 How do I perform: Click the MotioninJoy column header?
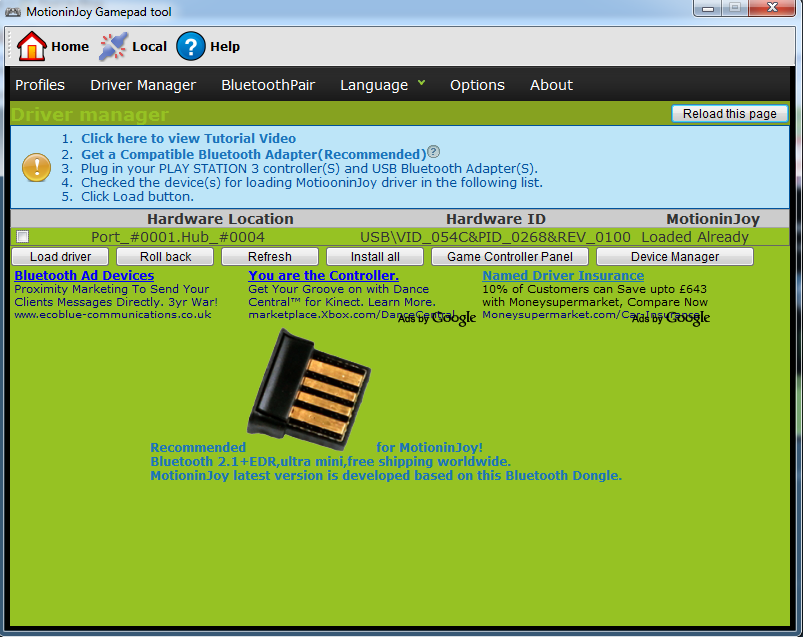point(713,219)
